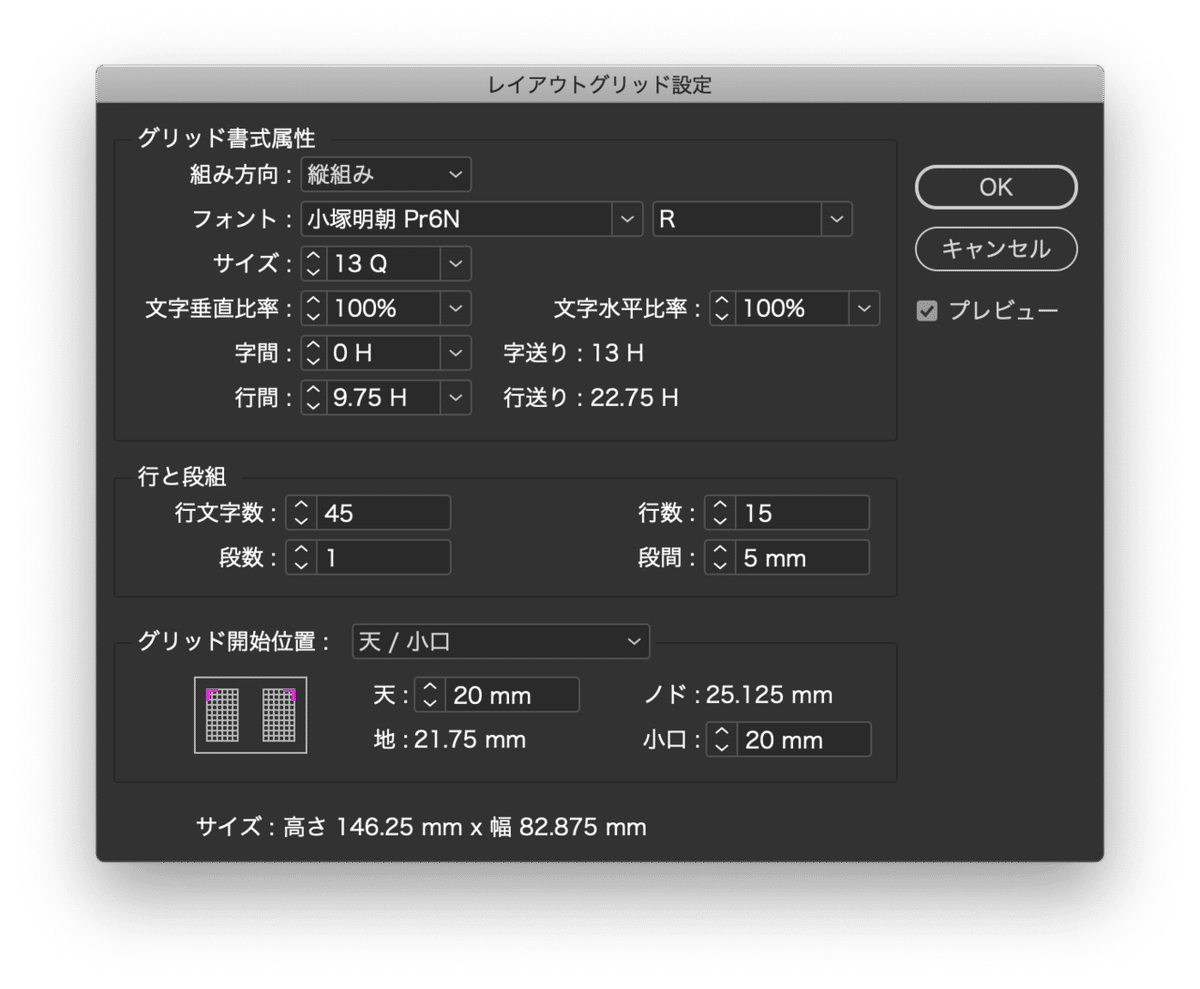Click the 字間 stepper arrows

tap(313, 352)
